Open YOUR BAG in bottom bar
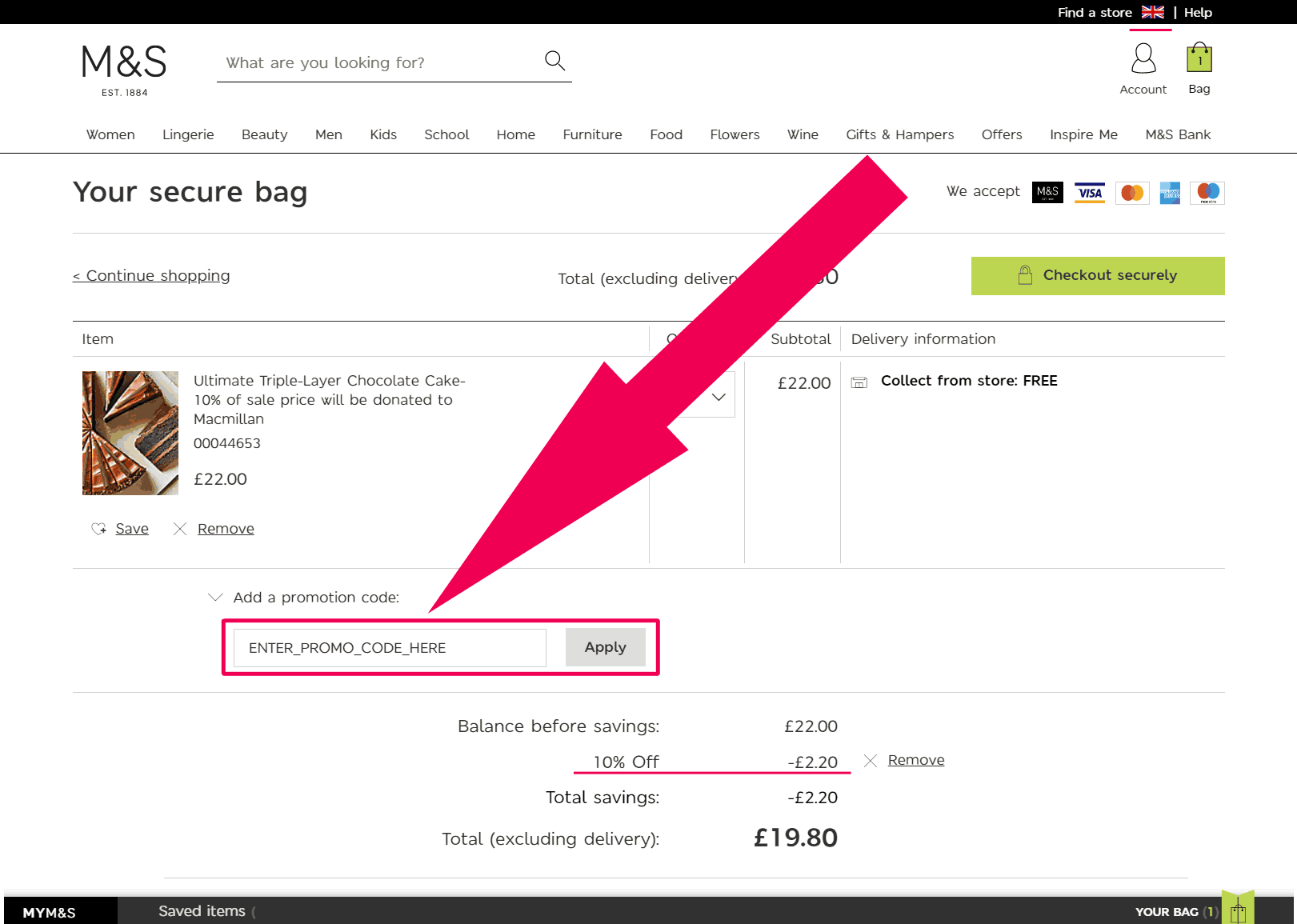1297x924 pixels. (x=1177, y=912)
